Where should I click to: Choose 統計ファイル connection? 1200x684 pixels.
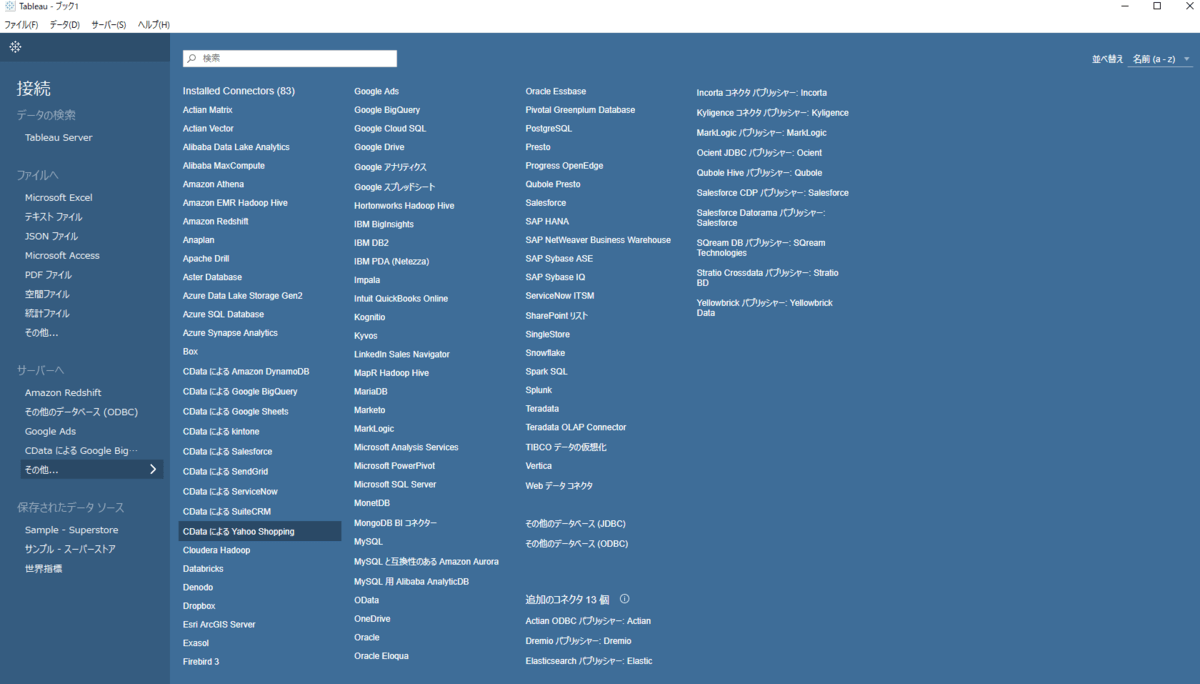[x=47, y=313]
